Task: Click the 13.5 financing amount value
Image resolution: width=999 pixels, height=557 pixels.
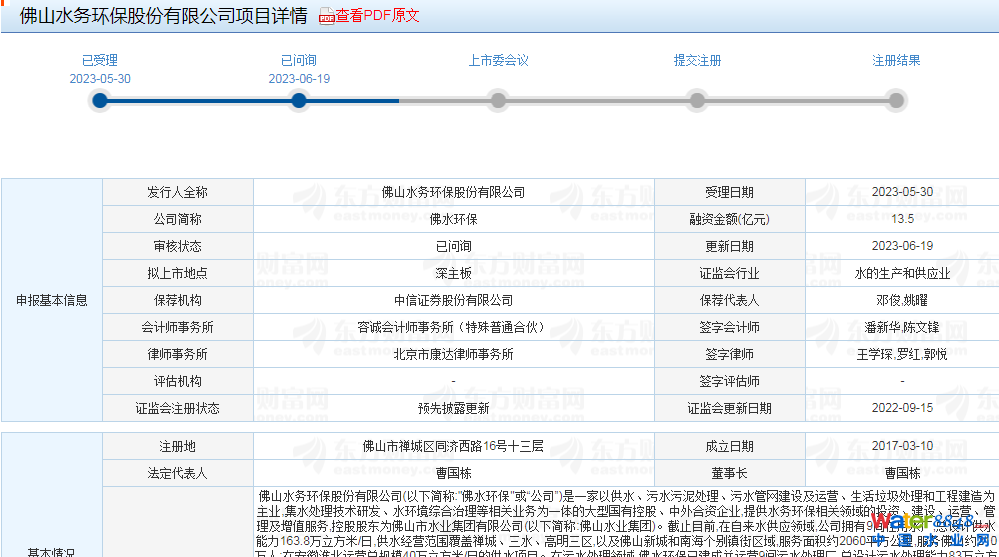Action: pyautogui.click(x=902, y=219)
